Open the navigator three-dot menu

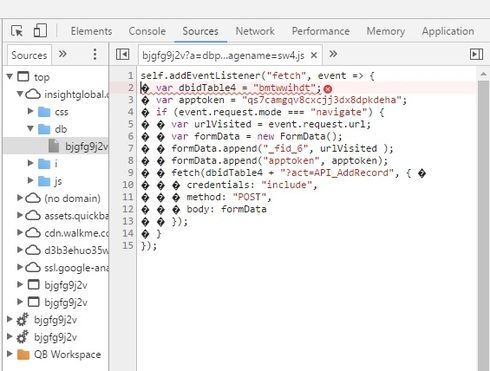95,54
